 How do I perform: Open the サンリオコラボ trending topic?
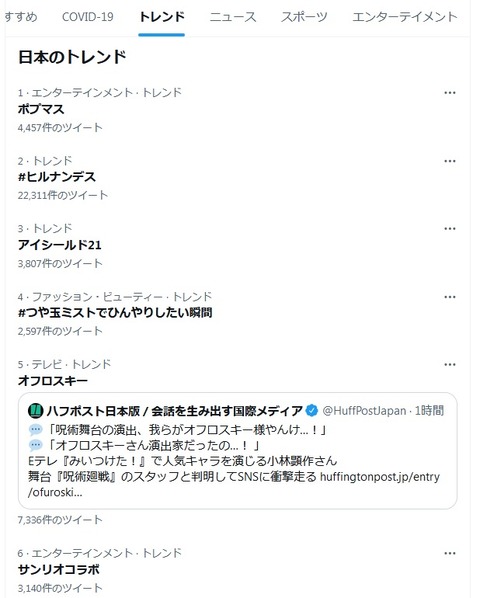58,570
